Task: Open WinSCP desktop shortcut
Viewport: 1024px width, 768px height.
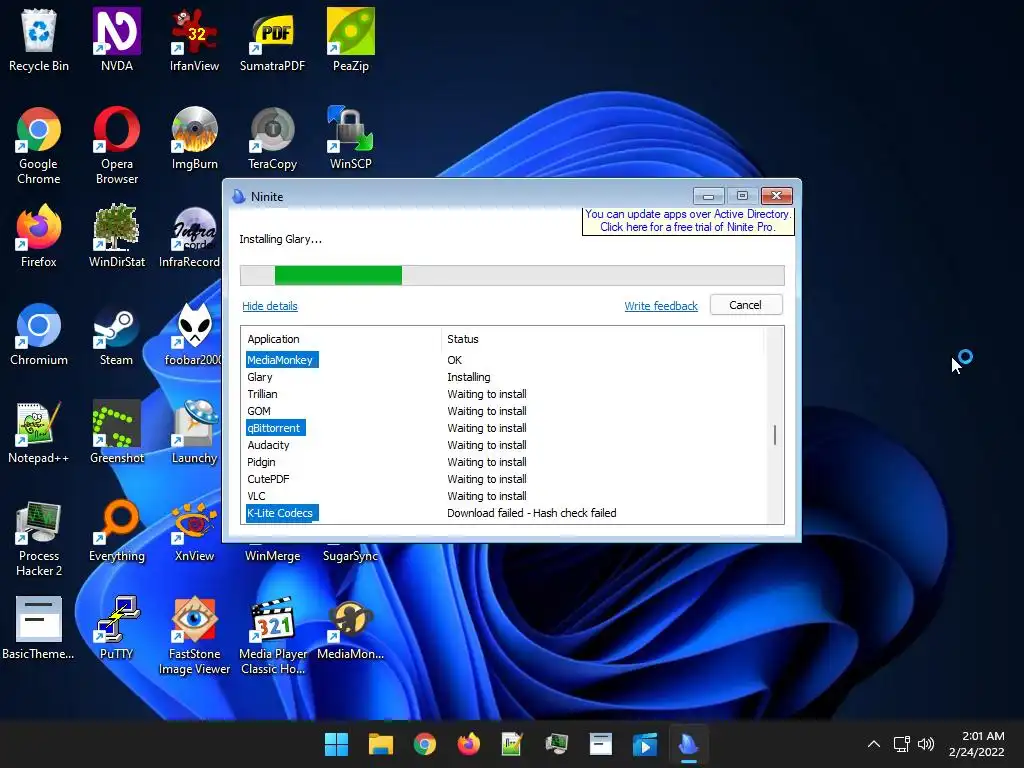Action: point(351,138)
